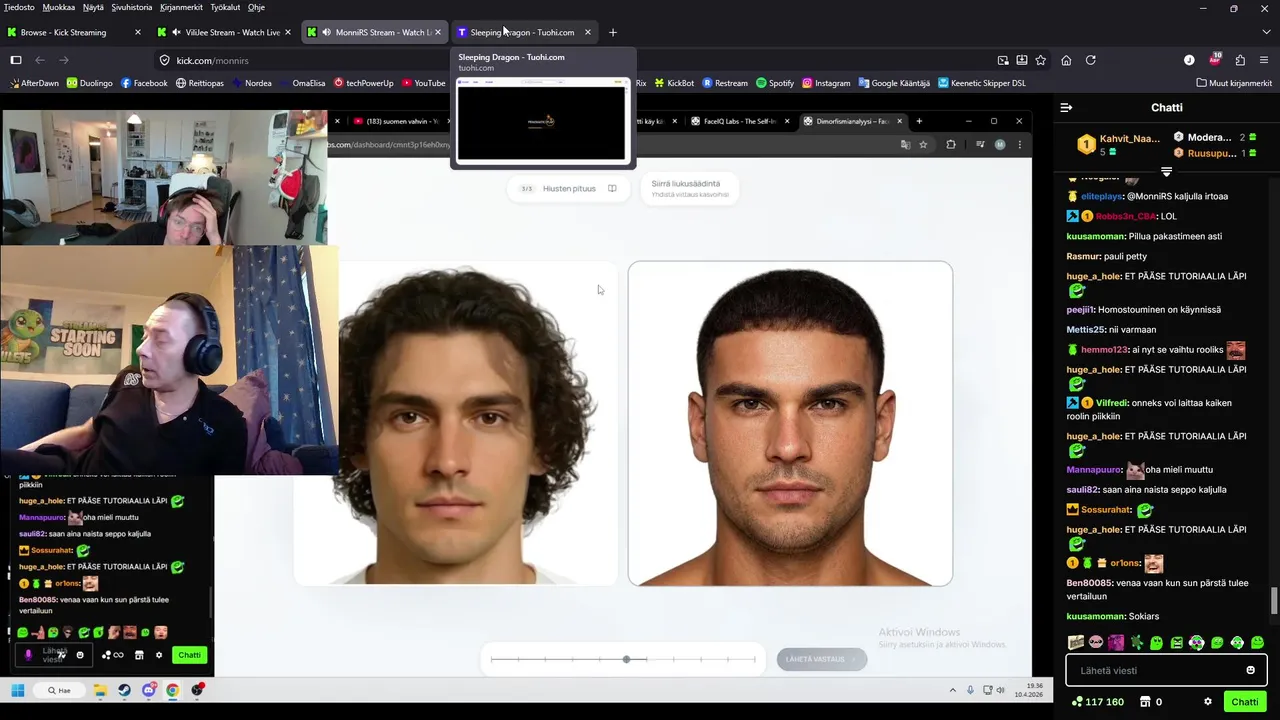Click username kuusamoman above 'Sokiars' message
1280x720 pixels.
1095,616
